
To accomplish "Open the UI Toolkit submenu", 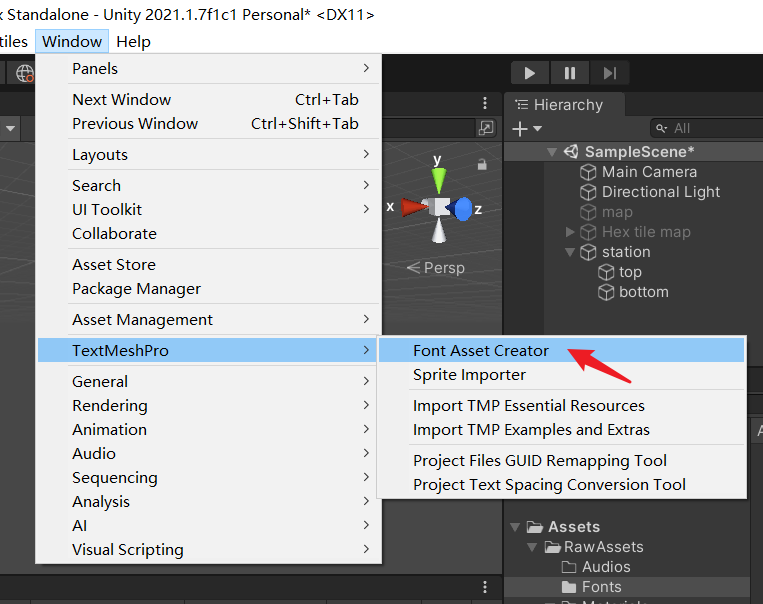I will point(209,210).
